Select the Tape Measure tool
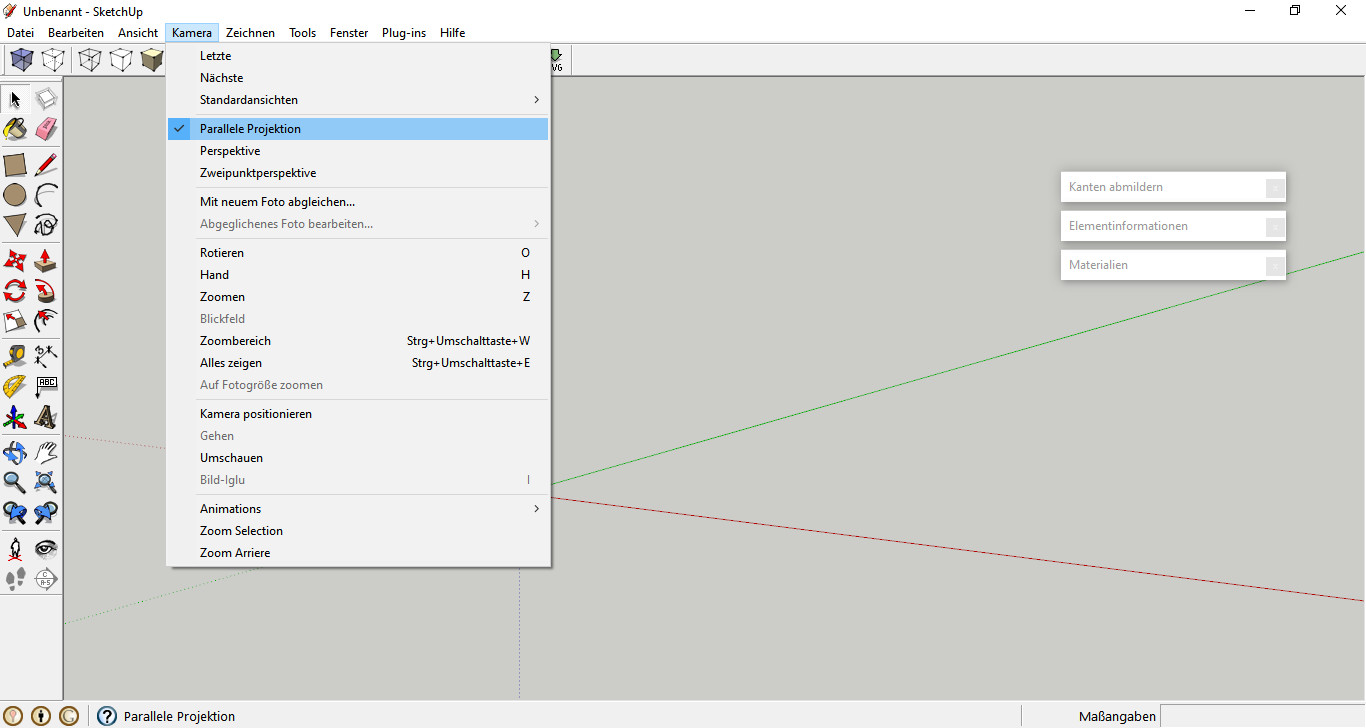The width and height of the screenshot is (1366, 728). (15, 355)
